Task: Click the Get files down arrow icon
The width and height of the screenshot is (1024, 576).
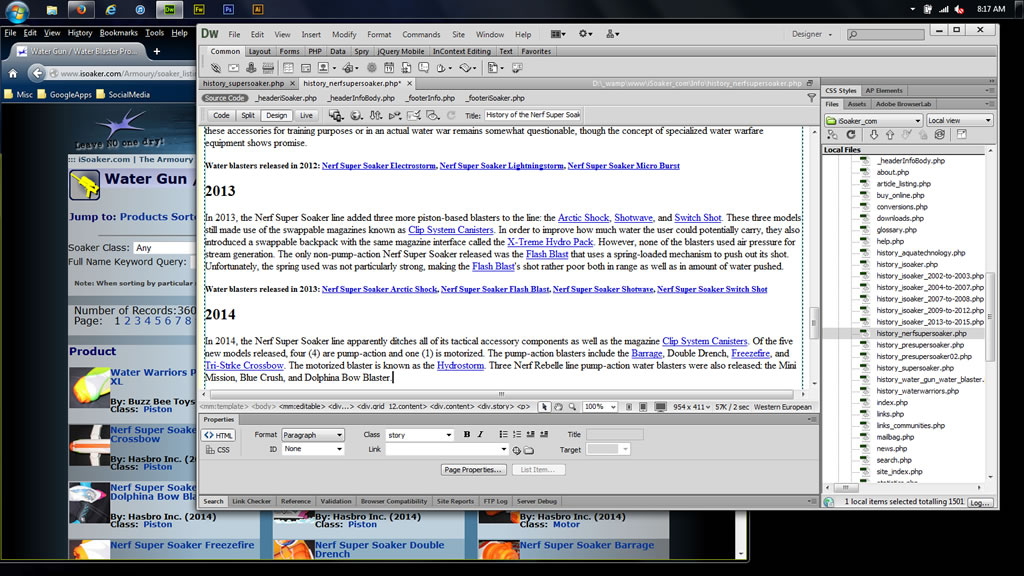Action: pyautogui.click(x=874, y=135)
